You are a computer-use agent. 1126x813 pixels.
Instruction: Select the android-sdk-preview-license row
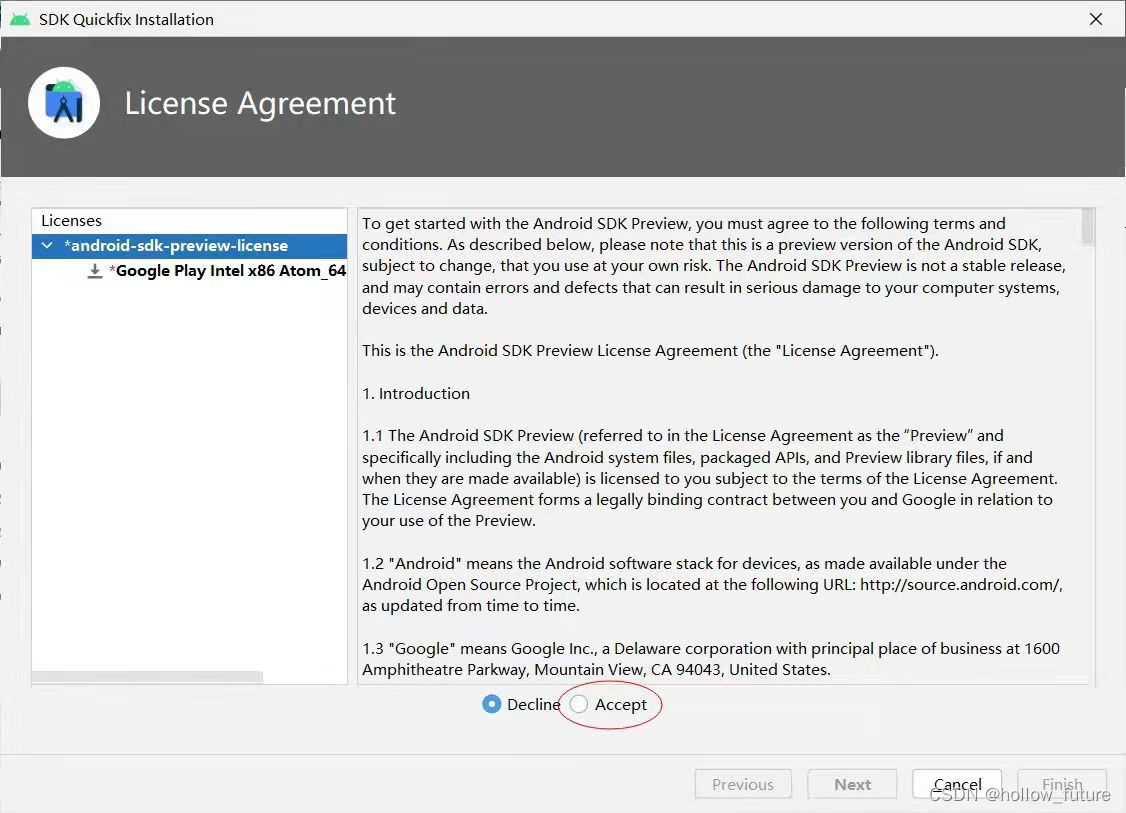(x=190, y=246)
